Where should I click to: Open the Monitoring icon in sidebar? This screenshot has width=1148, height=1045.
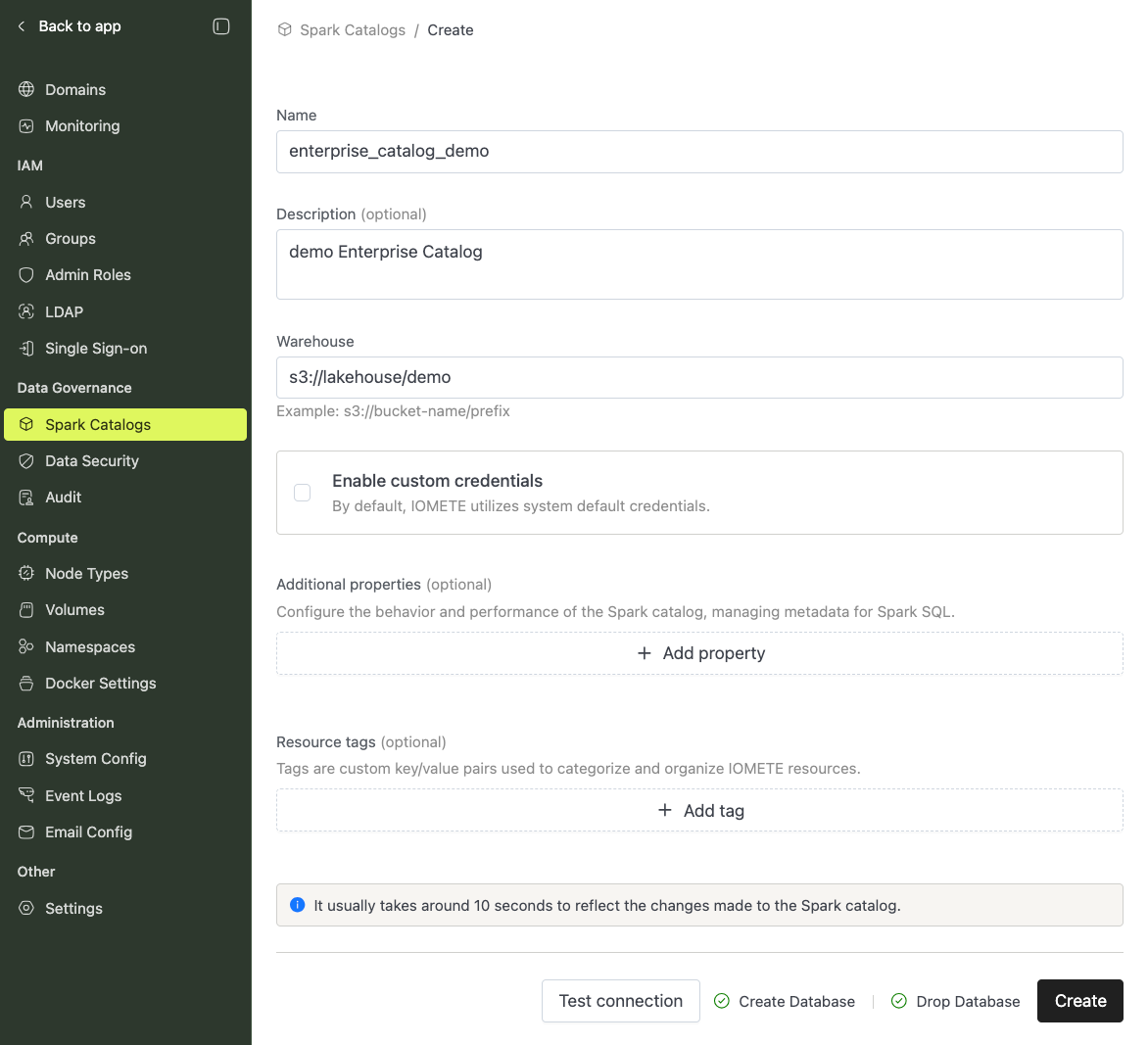click(26, 125)
